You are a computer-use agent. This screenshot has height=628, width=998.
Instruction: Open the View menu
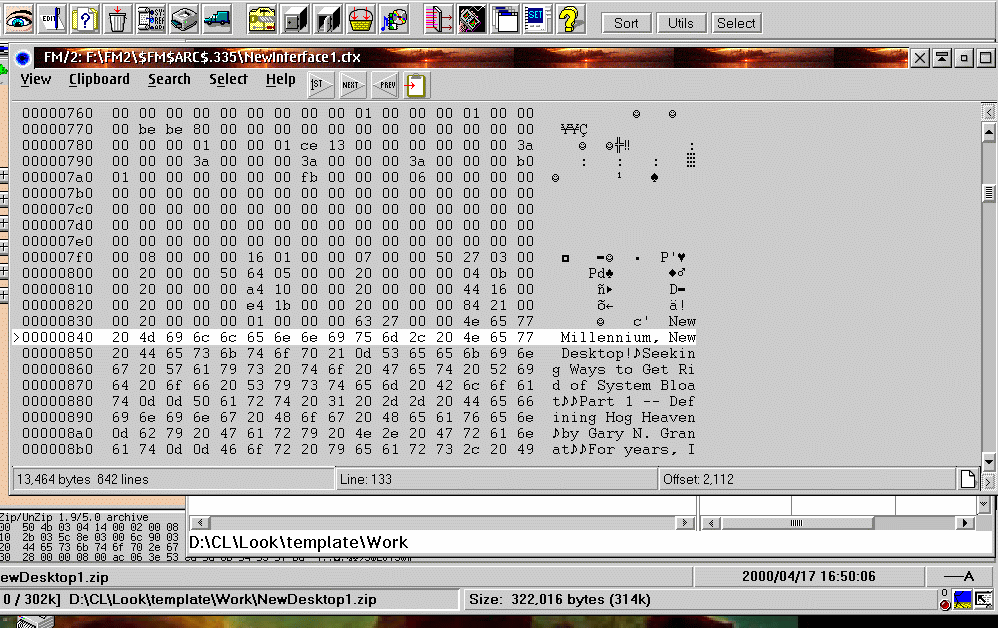[x=35, y=79]
